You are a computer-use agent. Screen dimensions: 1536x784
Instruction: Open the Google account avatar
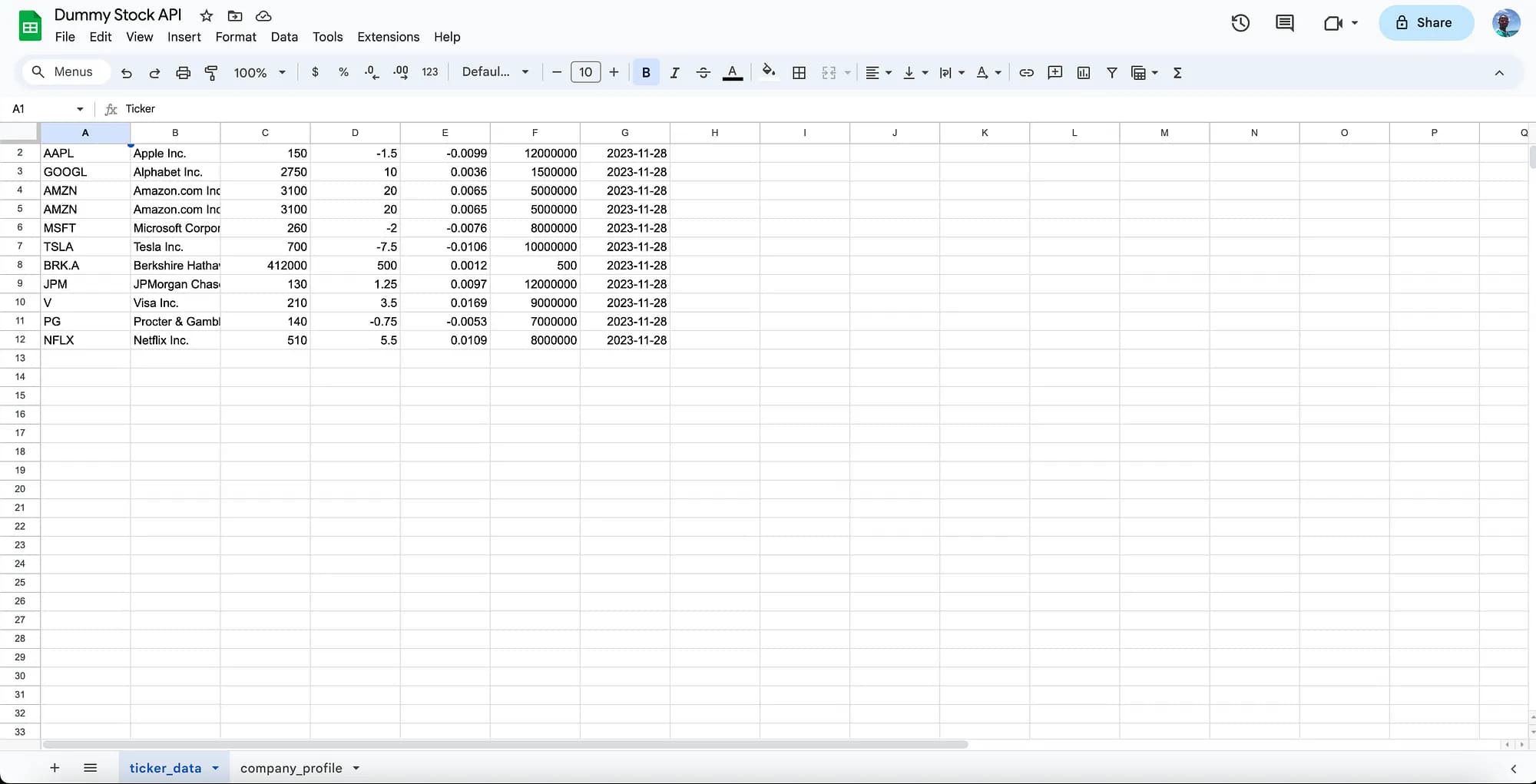(x=1506, y=23)
